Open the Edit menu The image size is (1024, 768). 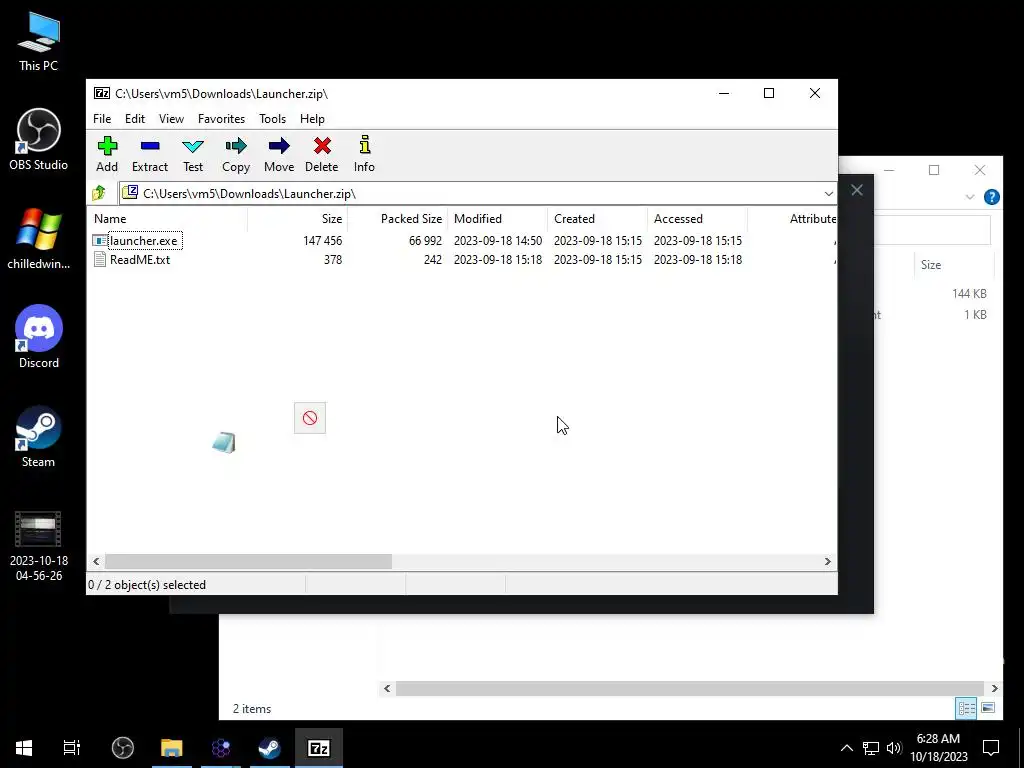[x=135, y=119]
